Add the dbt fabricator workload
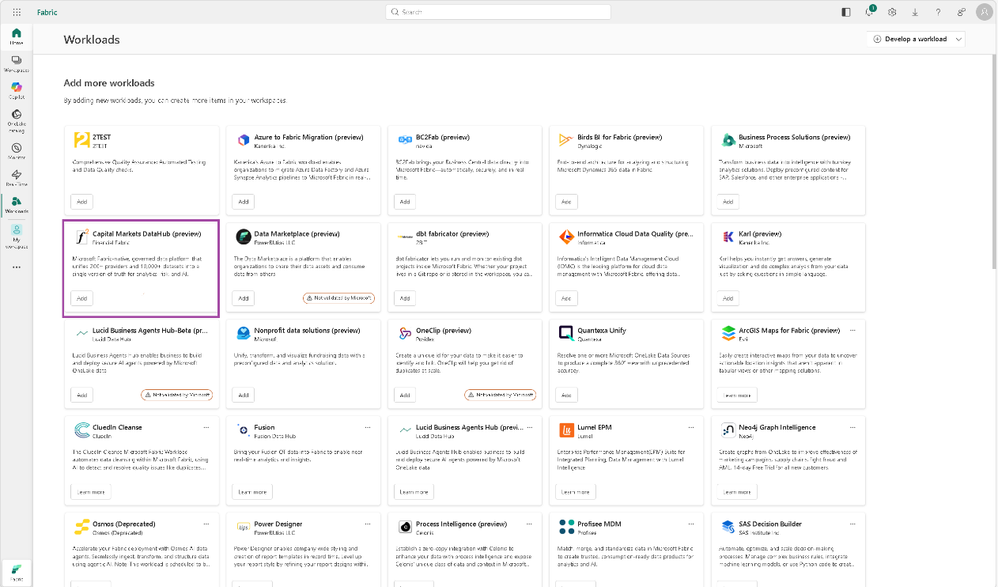The height and width of the screenshot is (587, 998). click(405, 299)
